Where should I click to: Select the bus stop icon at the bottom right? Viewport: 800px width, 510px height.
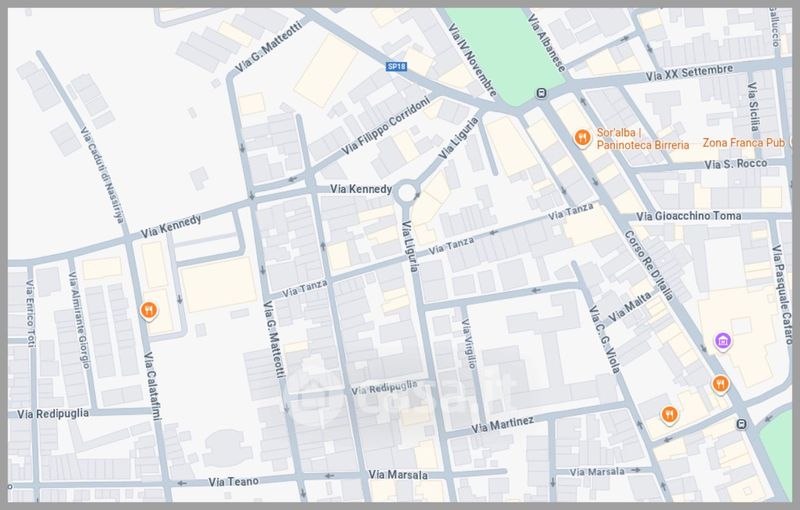pos(741,424)
